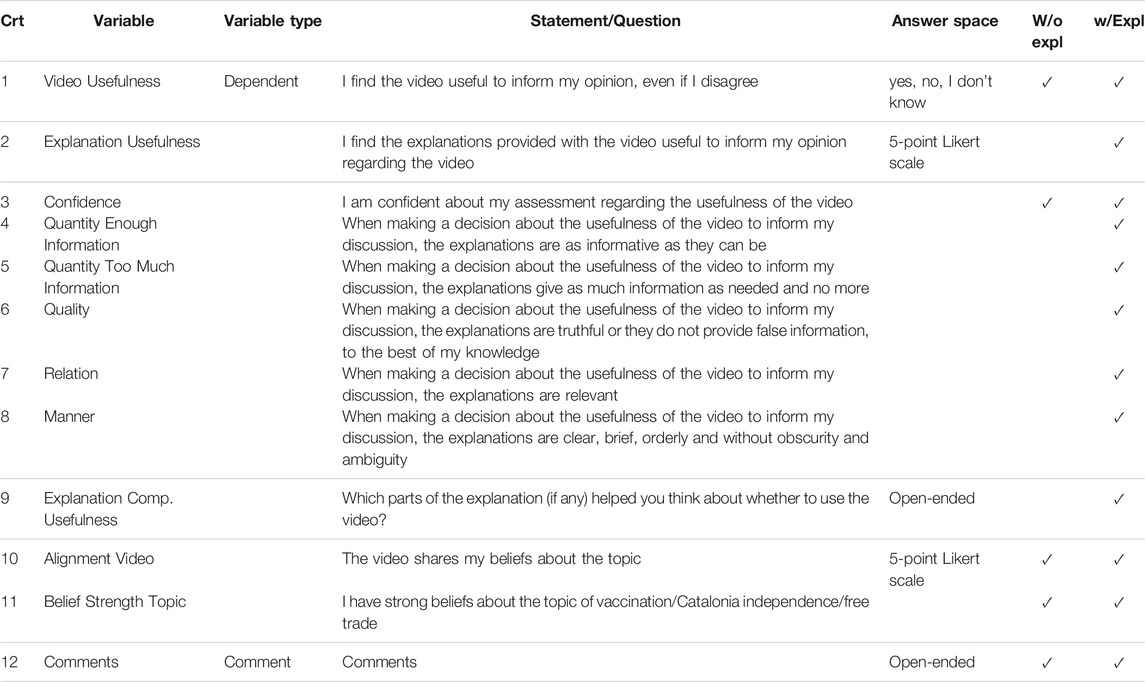Click the Statement/Question column header
This screenshot has height=682, width=1145.
pyautogui.click(x=605, y=21)
